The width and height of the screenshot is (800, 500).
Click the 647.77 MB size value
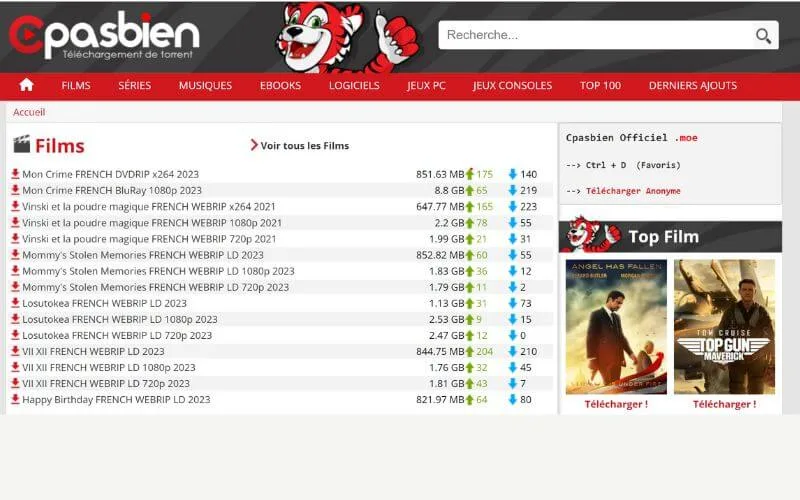pyautogui.click(x=440, y=207)
